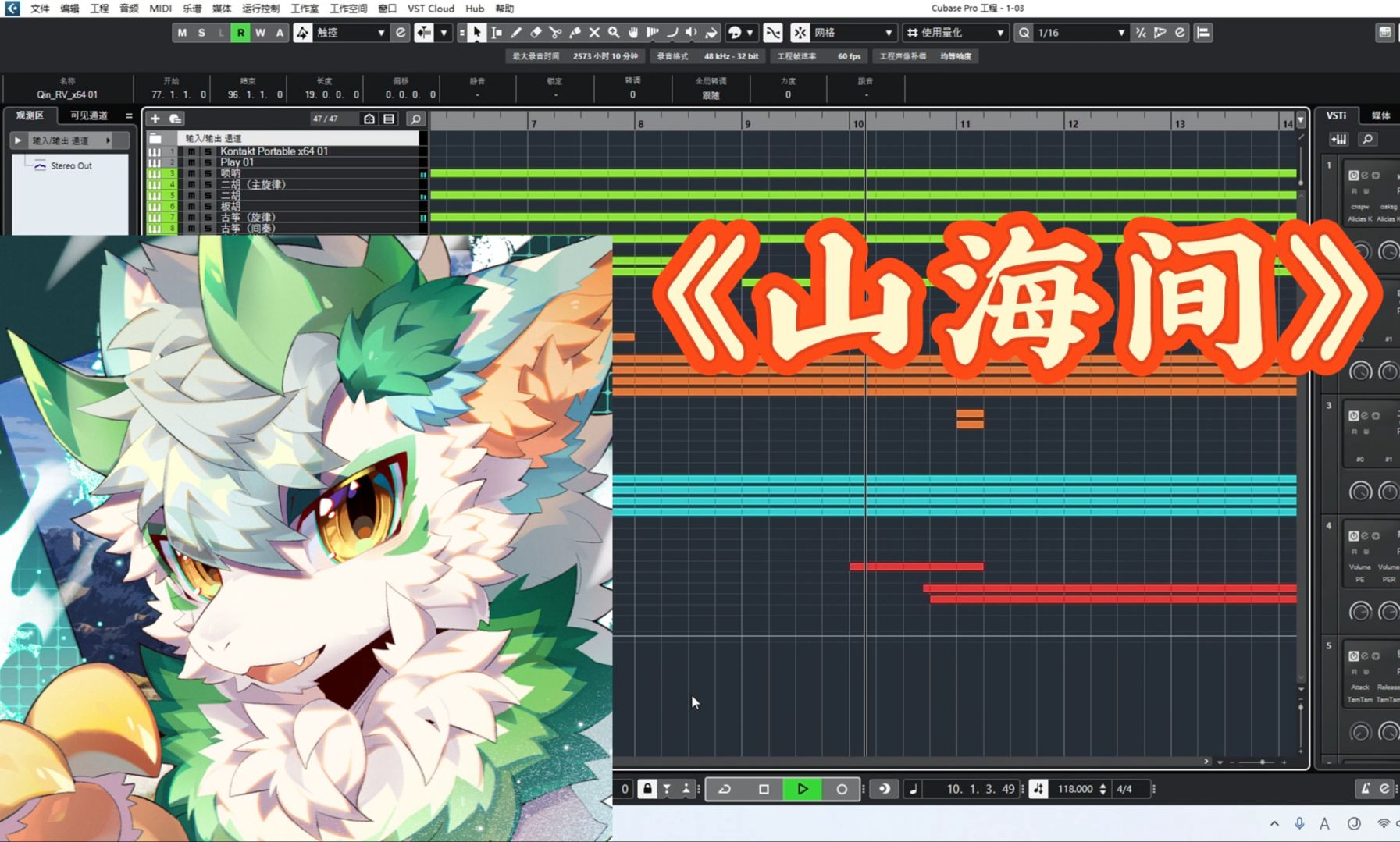Mute the 唢呐 track
Viewport: 1400px width, 842px height.
coord(191,173)
